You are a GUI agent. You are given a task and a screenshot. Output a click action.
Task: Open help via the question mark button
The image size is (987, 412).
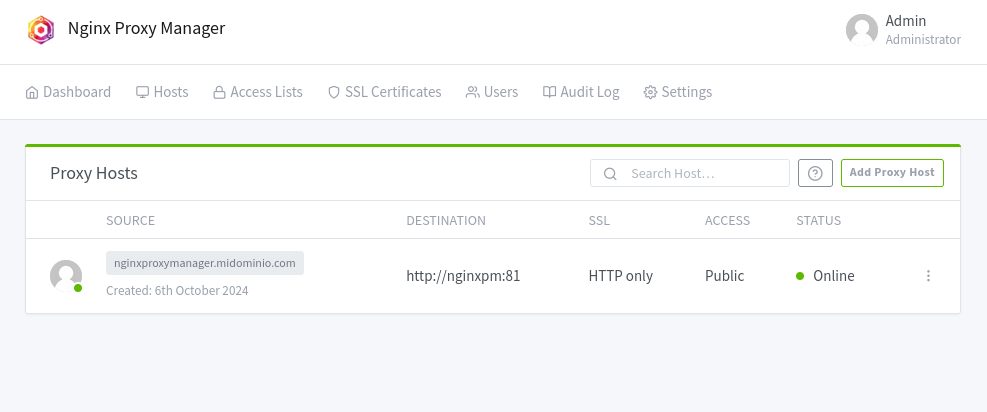click(815, 173)
